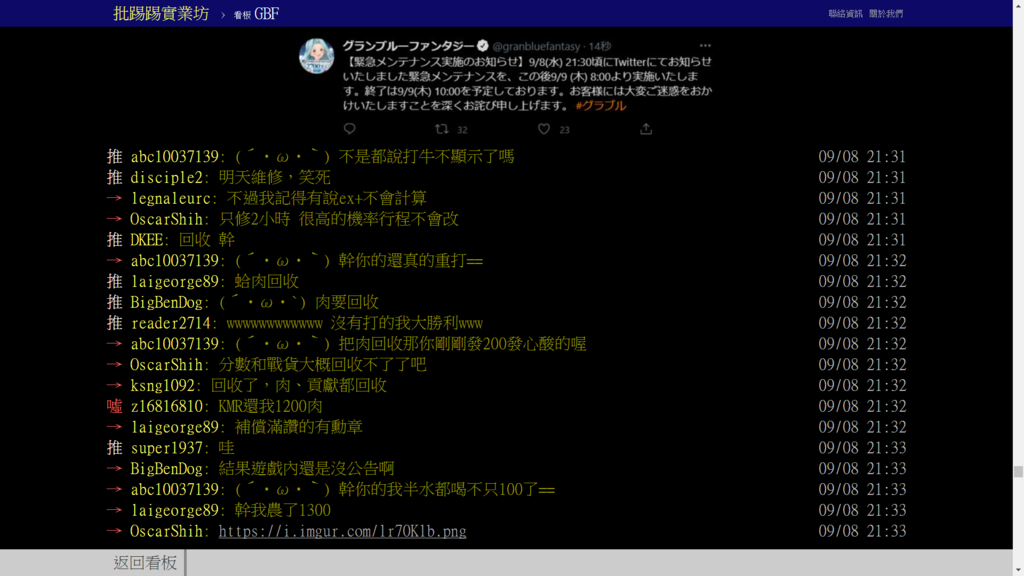
Task: Click username DKEE in comments
Action: click(146, 240)
